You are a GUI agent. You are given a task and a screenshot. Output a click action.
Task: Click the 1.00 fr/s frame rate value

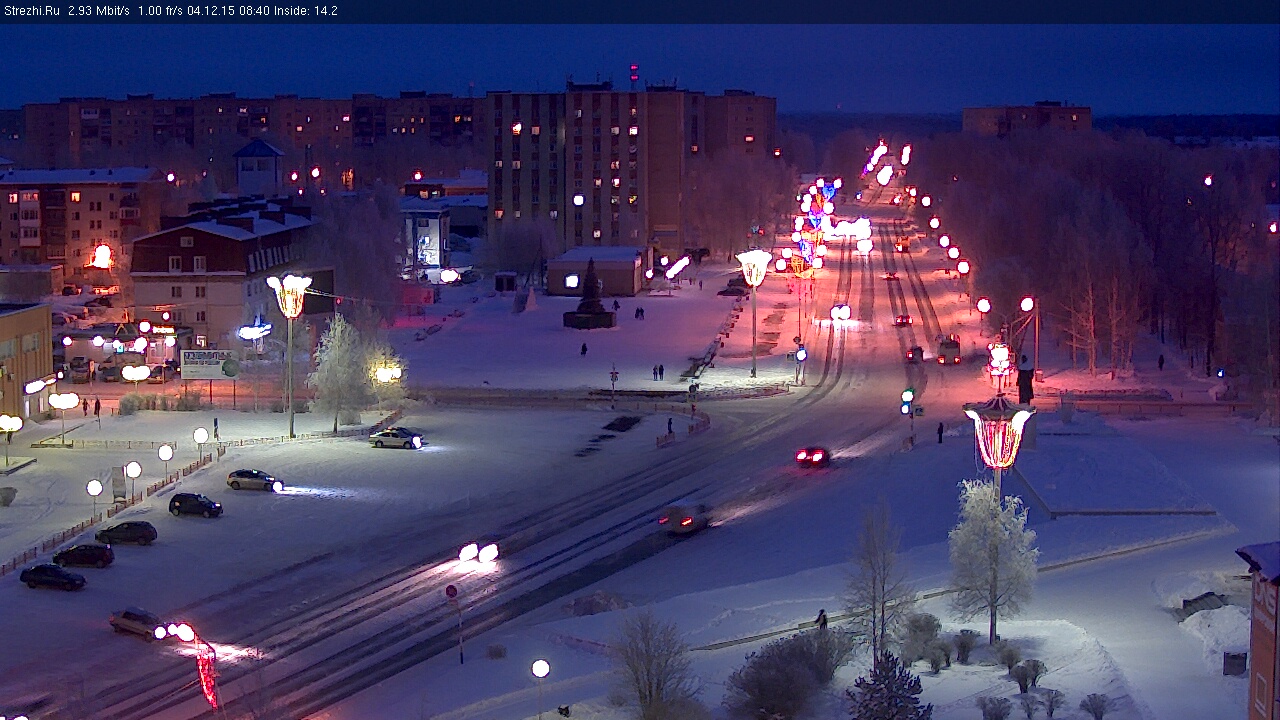click(161, 11)
